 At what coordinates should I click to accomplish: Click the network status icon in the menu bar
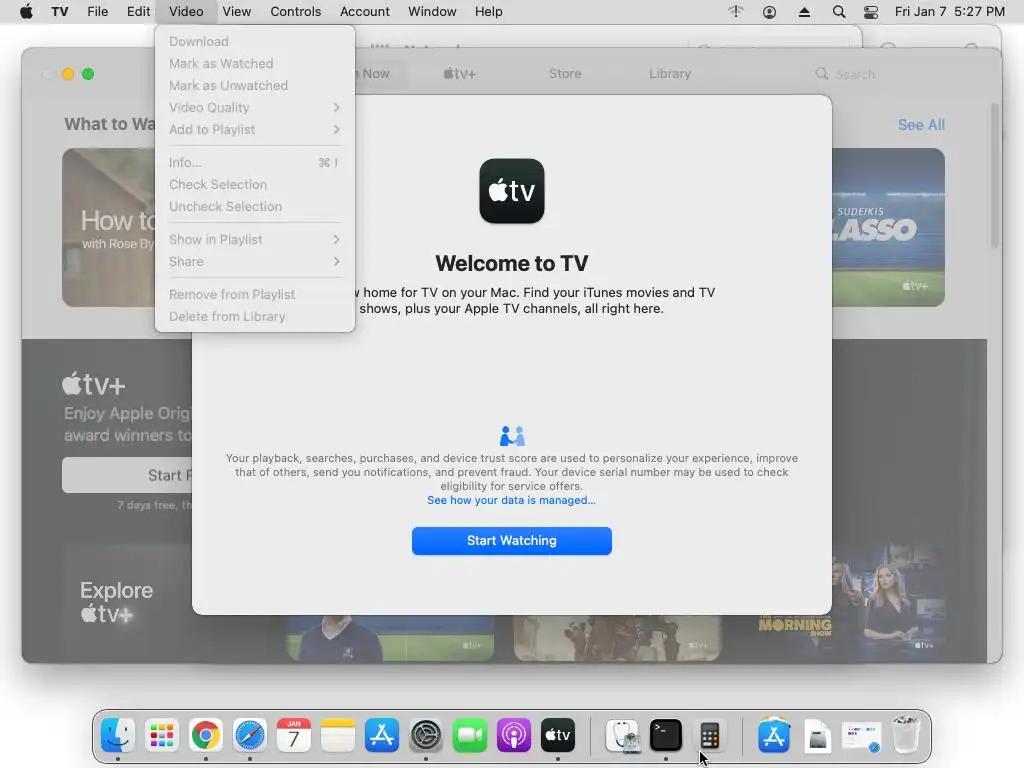[736, 12]
